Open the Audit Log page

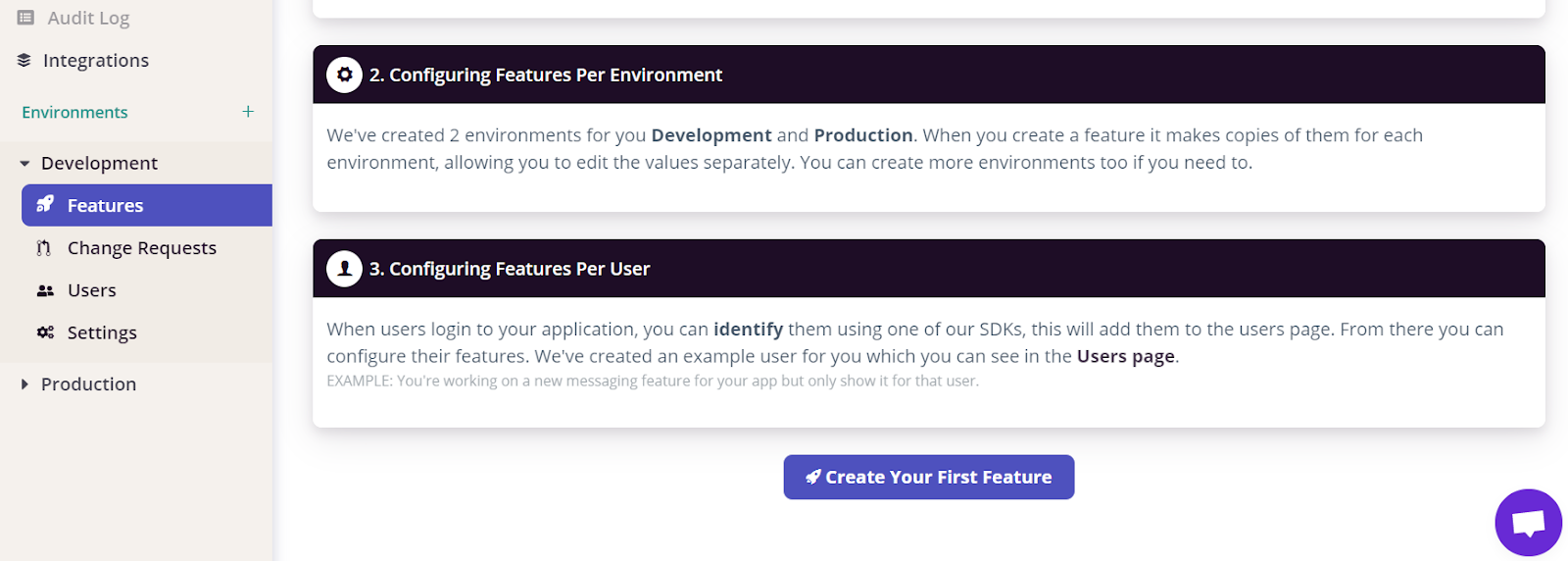coord(88,18)
